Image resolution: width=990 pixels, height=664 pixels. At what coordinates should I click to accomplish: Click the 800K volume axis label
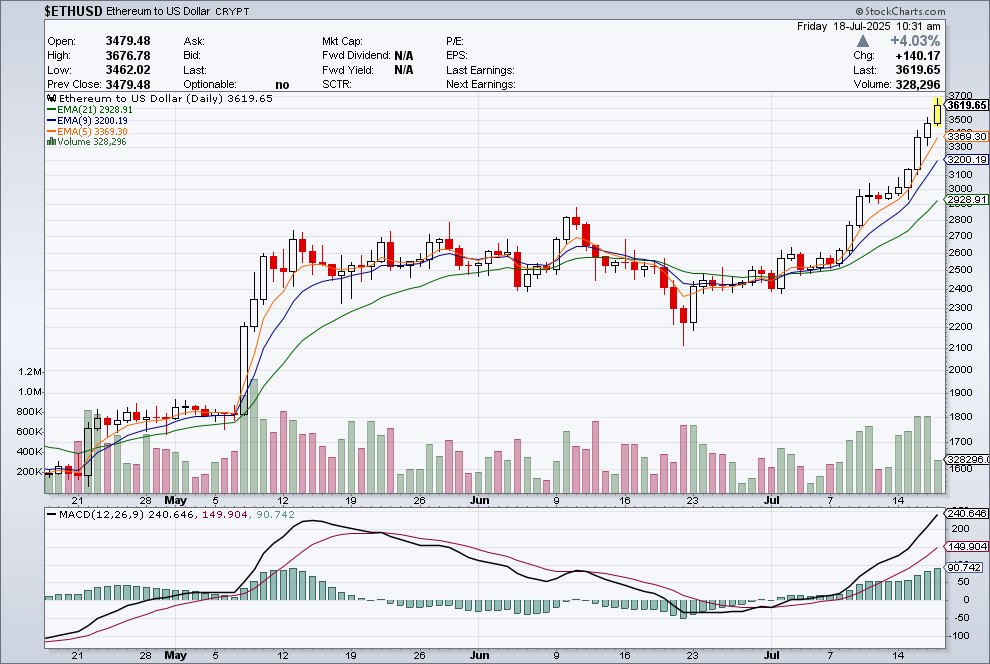pyautogui.click(x=30, y=412)
